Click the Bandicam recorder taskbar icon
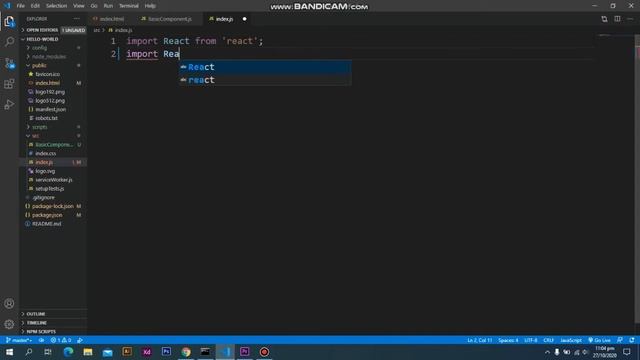Viewport: 640px width, 360px height. click(264, 352)
